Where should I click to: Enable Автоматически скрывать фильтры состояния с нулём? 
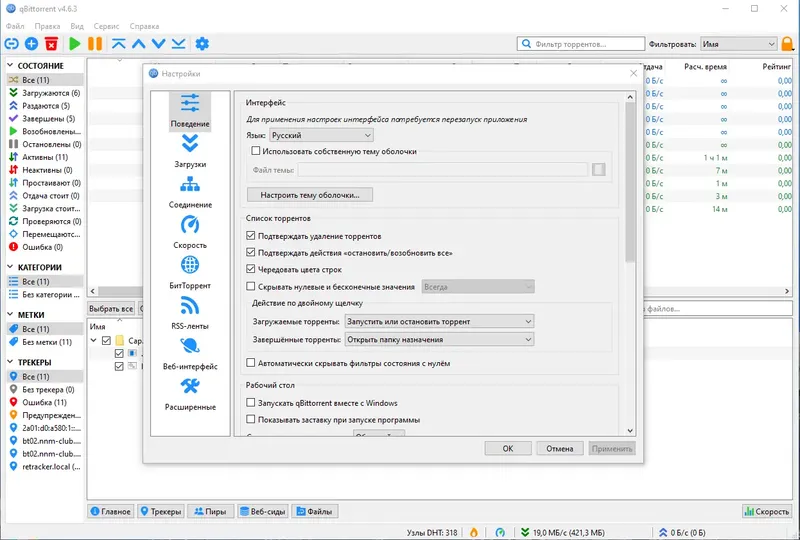(251, 363)
